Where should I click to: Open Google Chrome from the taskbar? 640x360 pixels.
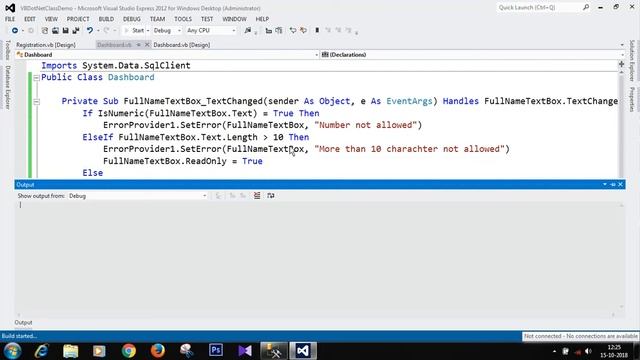(129, 351)
